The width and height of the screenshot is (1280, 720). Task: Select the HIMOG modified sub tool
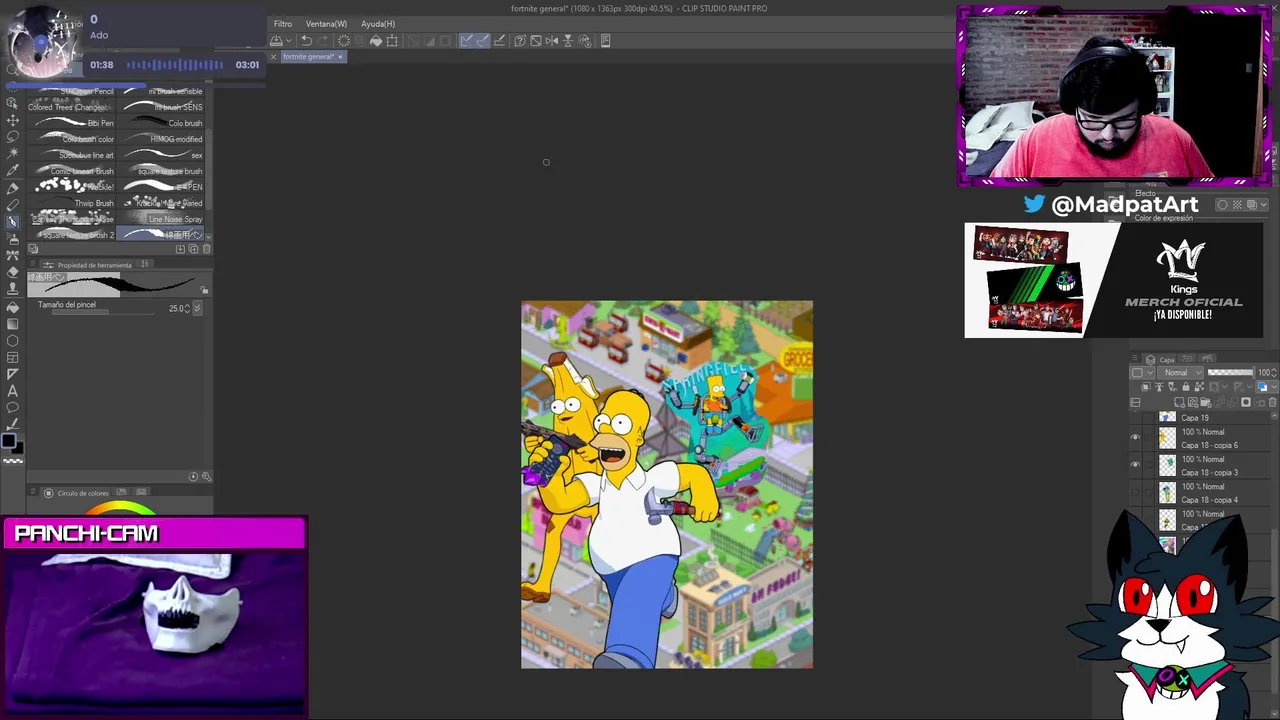[x=161, y=139]
